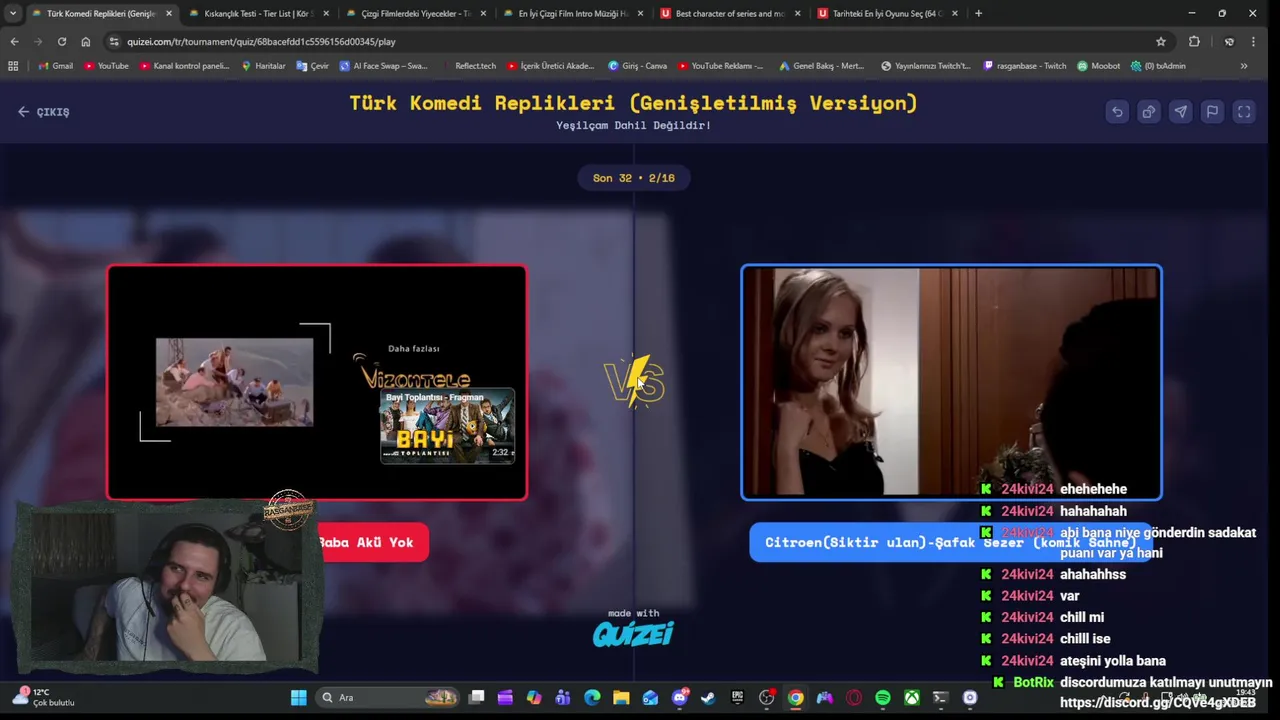Screen dimensions: 1280x720
Task: Open Copilot from taskbar
Action: [x=534, y=698]
